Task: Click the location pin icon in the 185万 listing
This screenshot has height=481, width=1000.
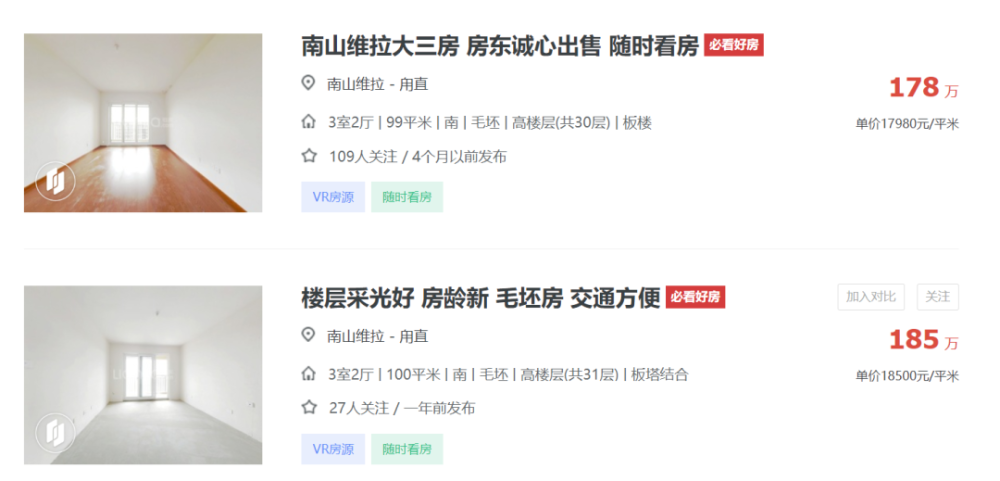Action: pos(309,335)
